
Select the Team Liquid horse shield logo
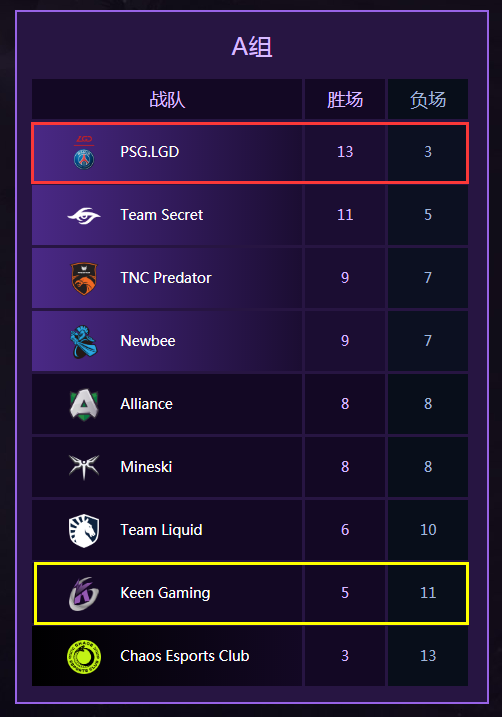pos(84,530)
